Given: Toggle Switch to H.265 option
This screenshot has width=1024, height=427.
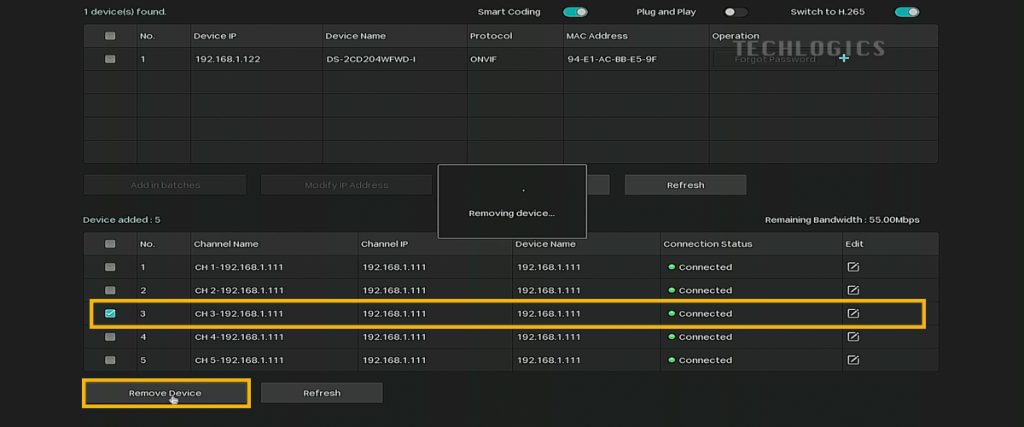Looking at the screenshot, I should point(906,12).
